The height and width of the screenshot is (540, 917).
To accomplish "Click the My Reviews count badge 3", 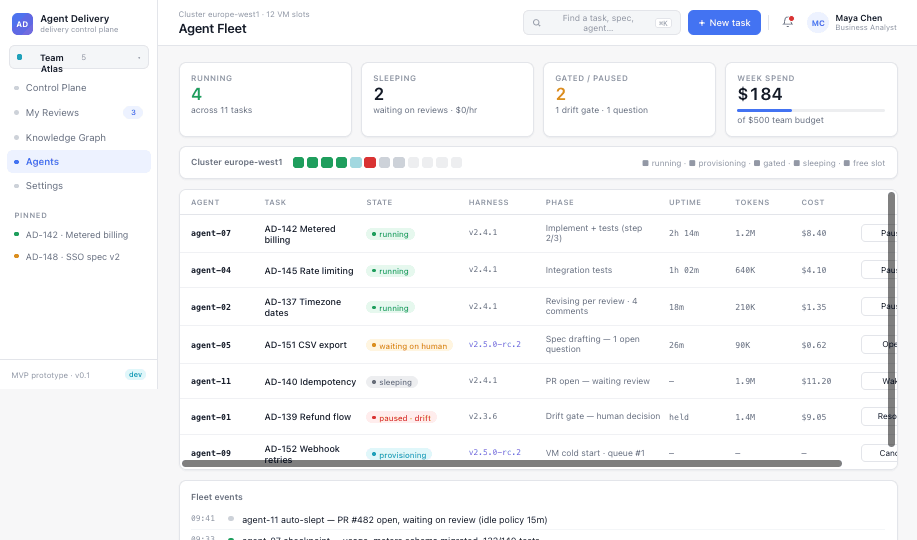I will [133, 112].
